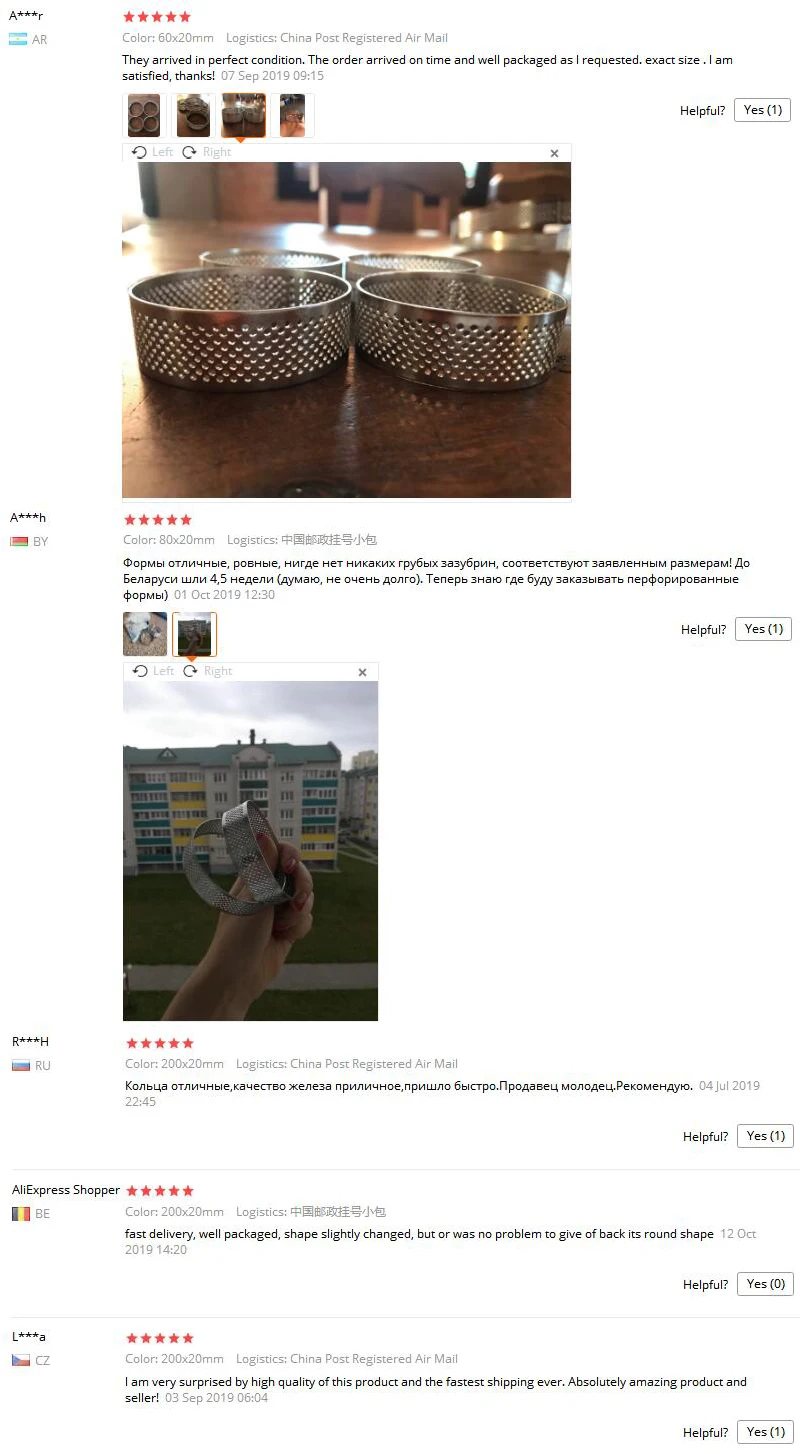800x1454 pixels.
Task: Rotate the first review photo left
Action: pos(153,152)
